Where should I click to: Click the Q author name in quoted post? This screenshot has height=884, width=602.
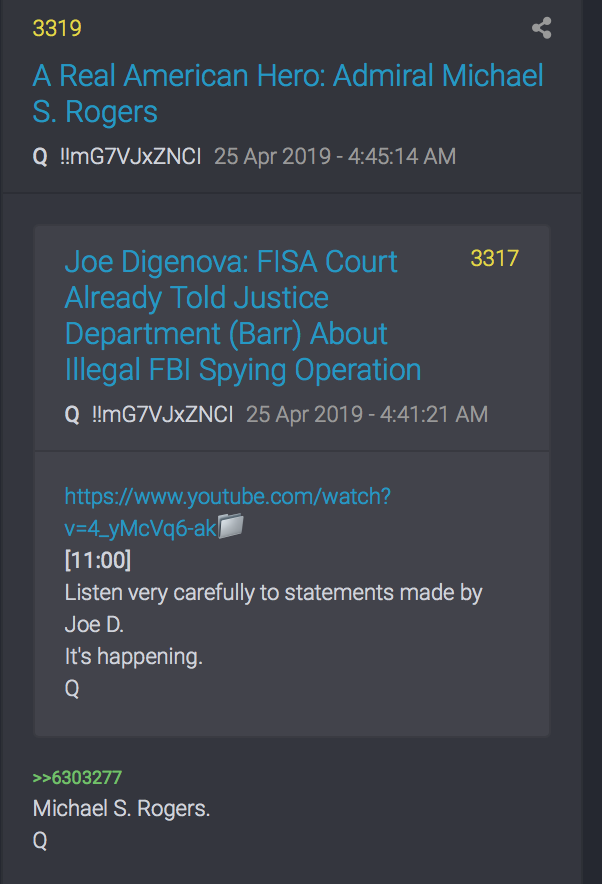point(72,415)
